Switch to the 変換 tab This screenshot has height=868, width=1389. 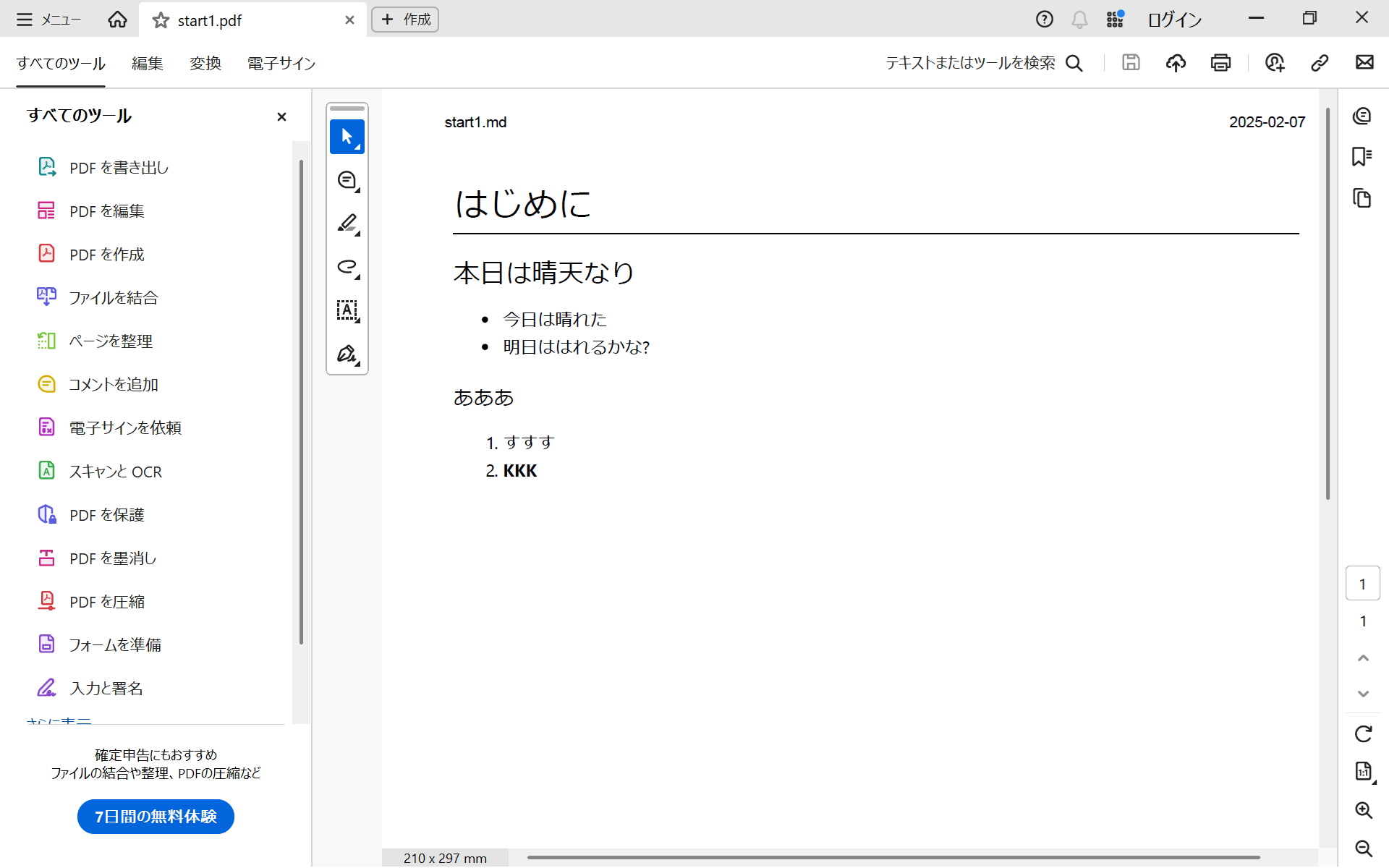click(x=205, y=64)
